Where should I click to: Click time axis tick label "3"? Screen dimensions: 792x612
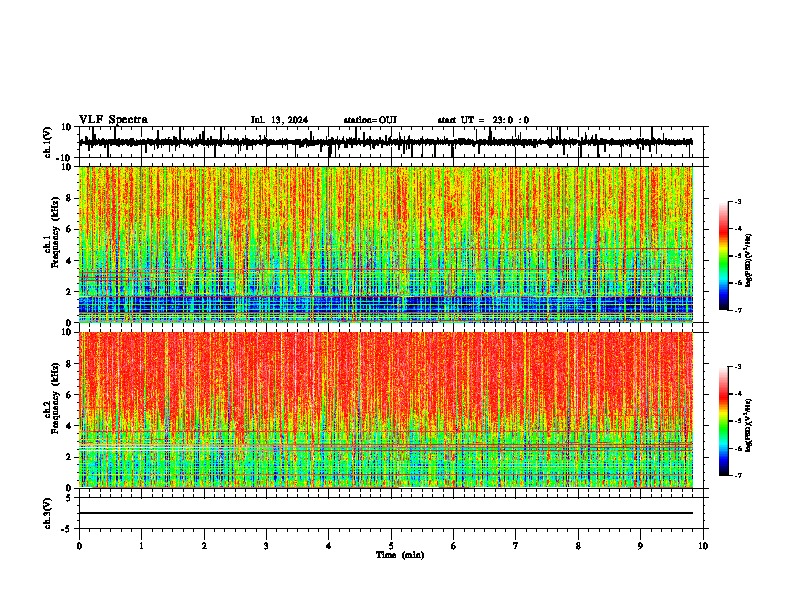266,546
